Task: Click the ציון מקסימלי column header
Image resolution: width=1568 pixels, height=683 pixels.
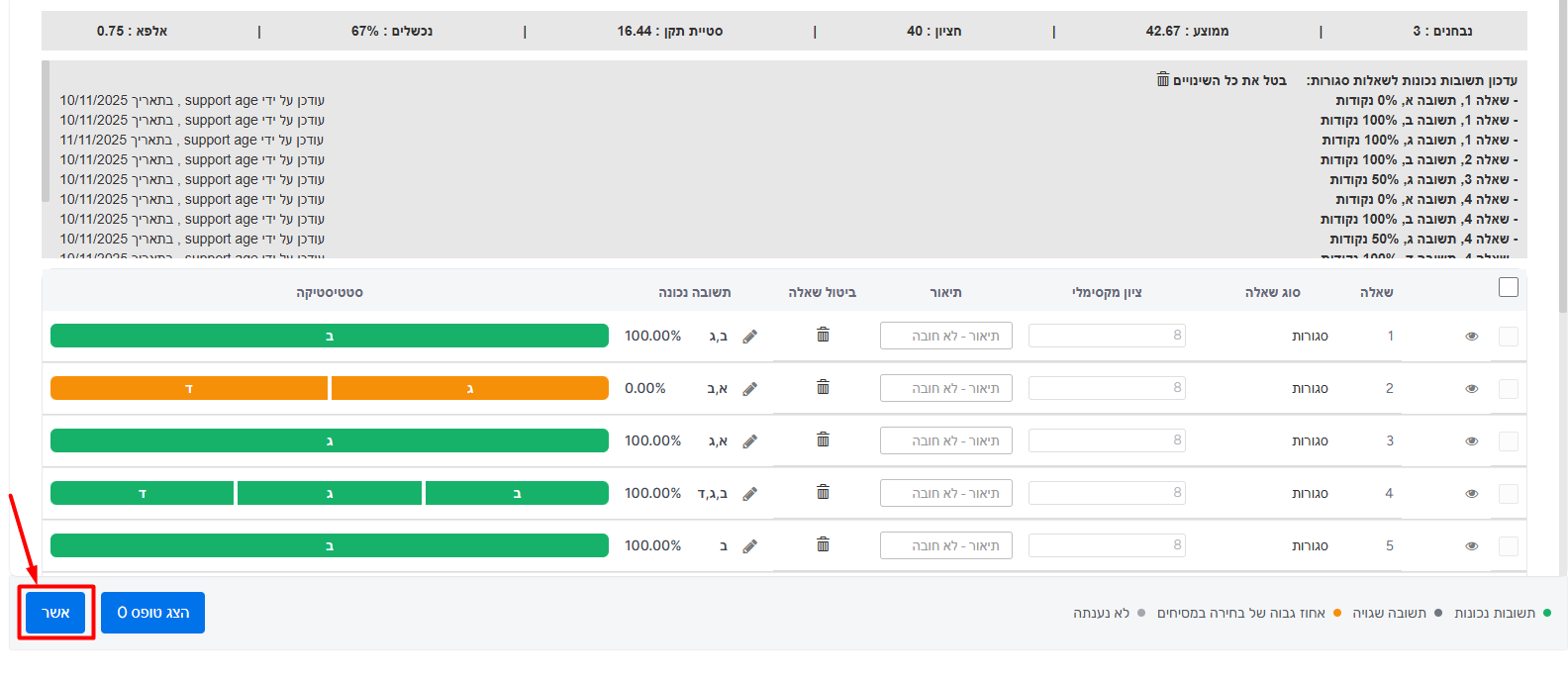Action: click(1107, 293)
